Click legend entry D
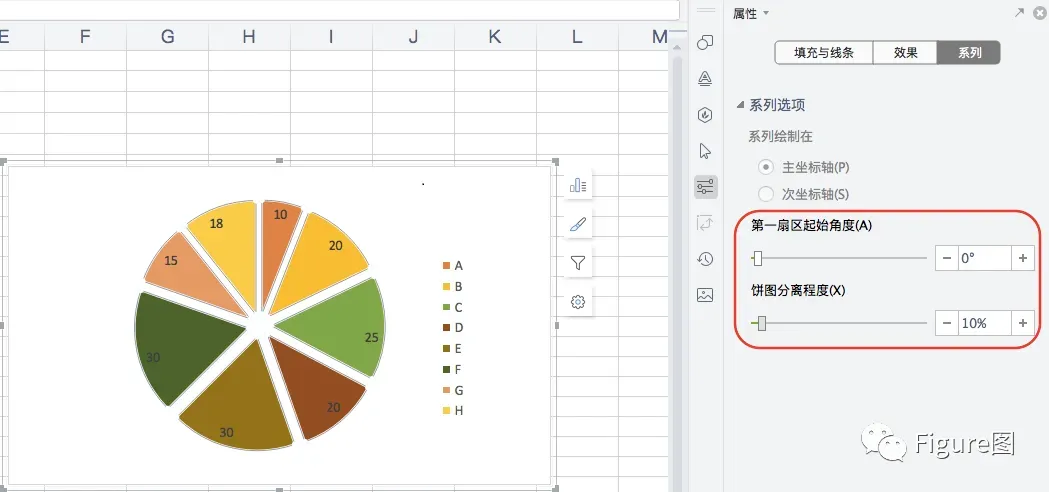Screen dimensions: 1049x492 (x=453, y=328)
